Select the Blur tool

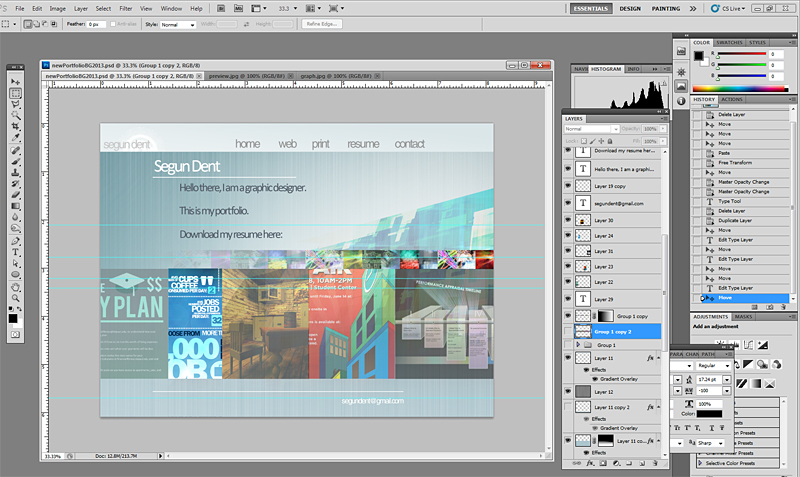(x=15, y=217)
